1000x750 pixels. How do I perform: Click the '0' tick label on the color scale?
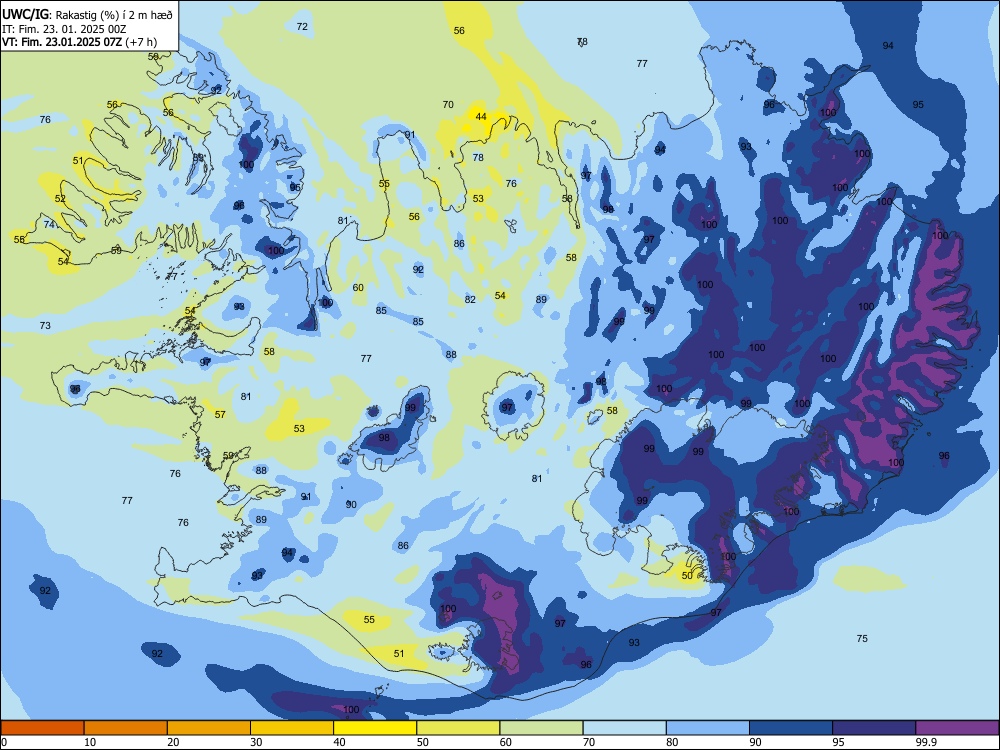(x=5, y=742)
